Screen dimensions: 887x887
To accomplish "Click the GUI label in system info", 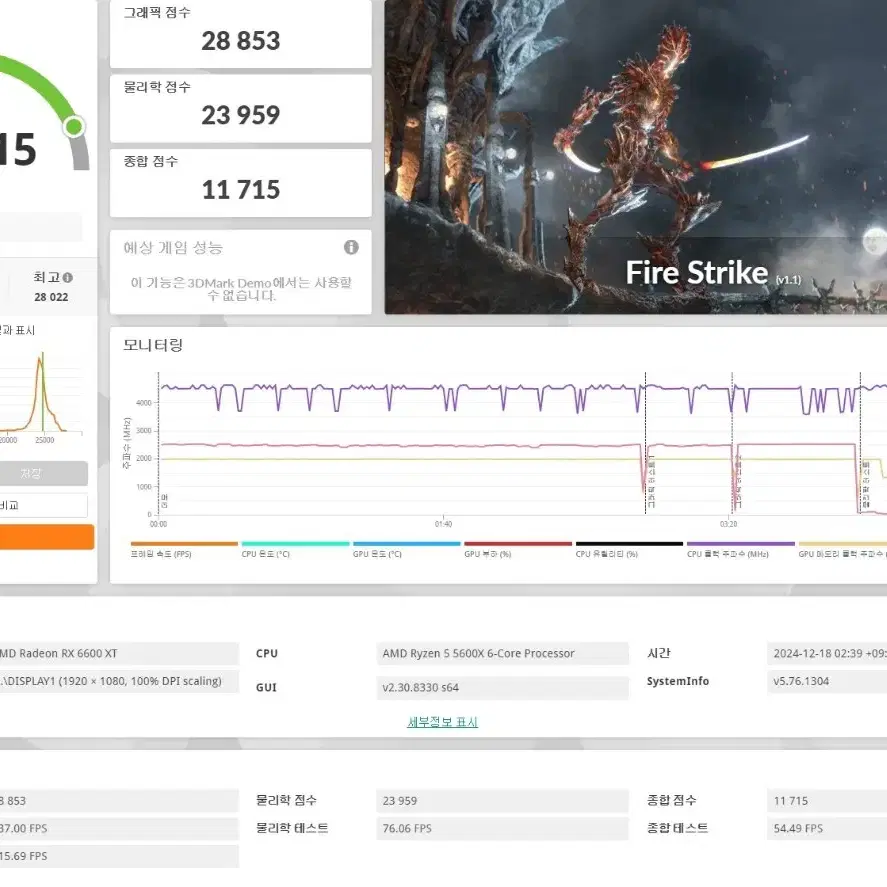I will [x=266, y=687].
